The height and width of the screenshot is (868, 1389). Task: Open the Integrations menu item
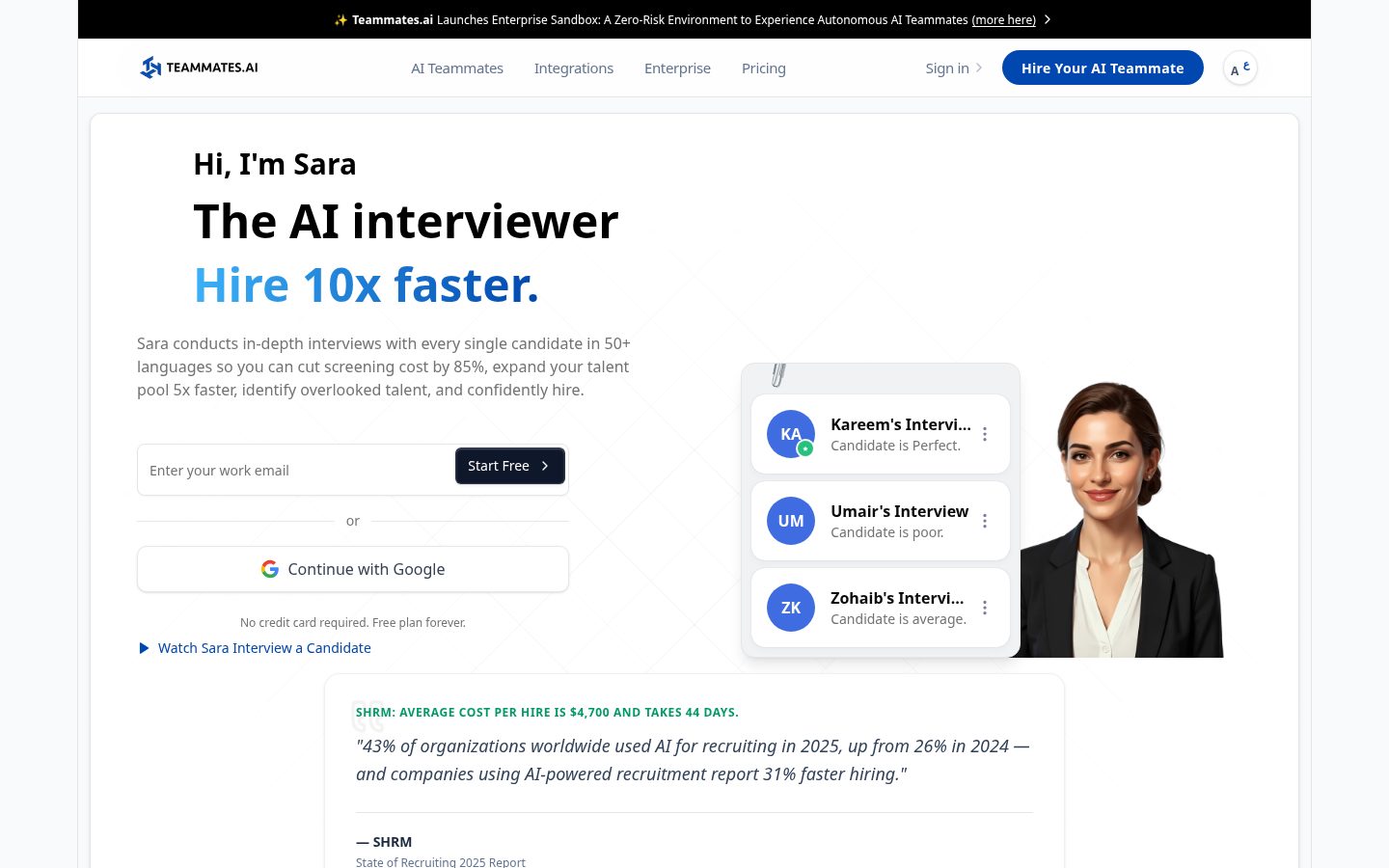(x=574, y=68)
